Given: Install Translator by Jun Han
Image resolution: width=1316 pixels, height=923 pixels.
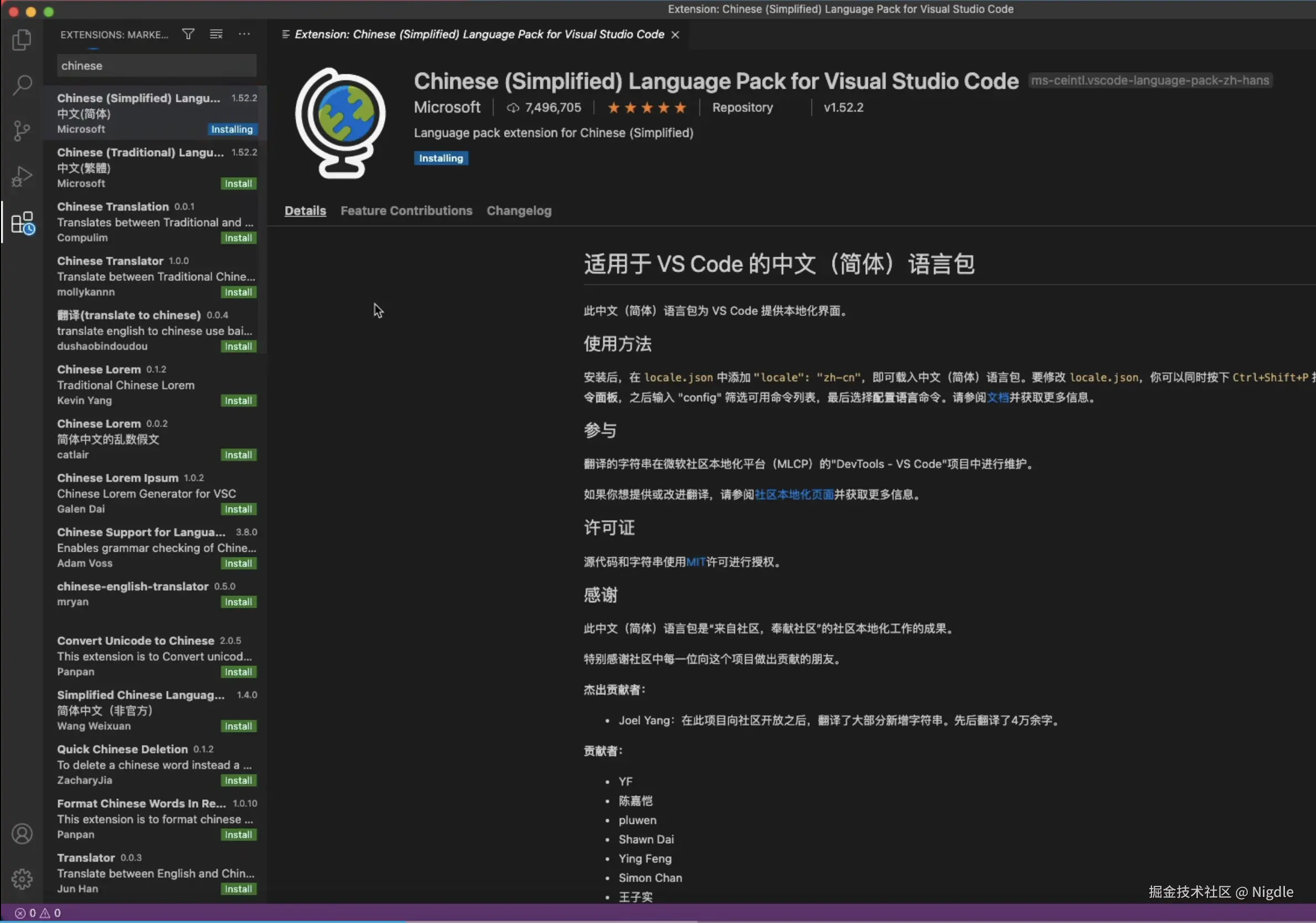Looking at the screenshot, I should click(238, 890).
